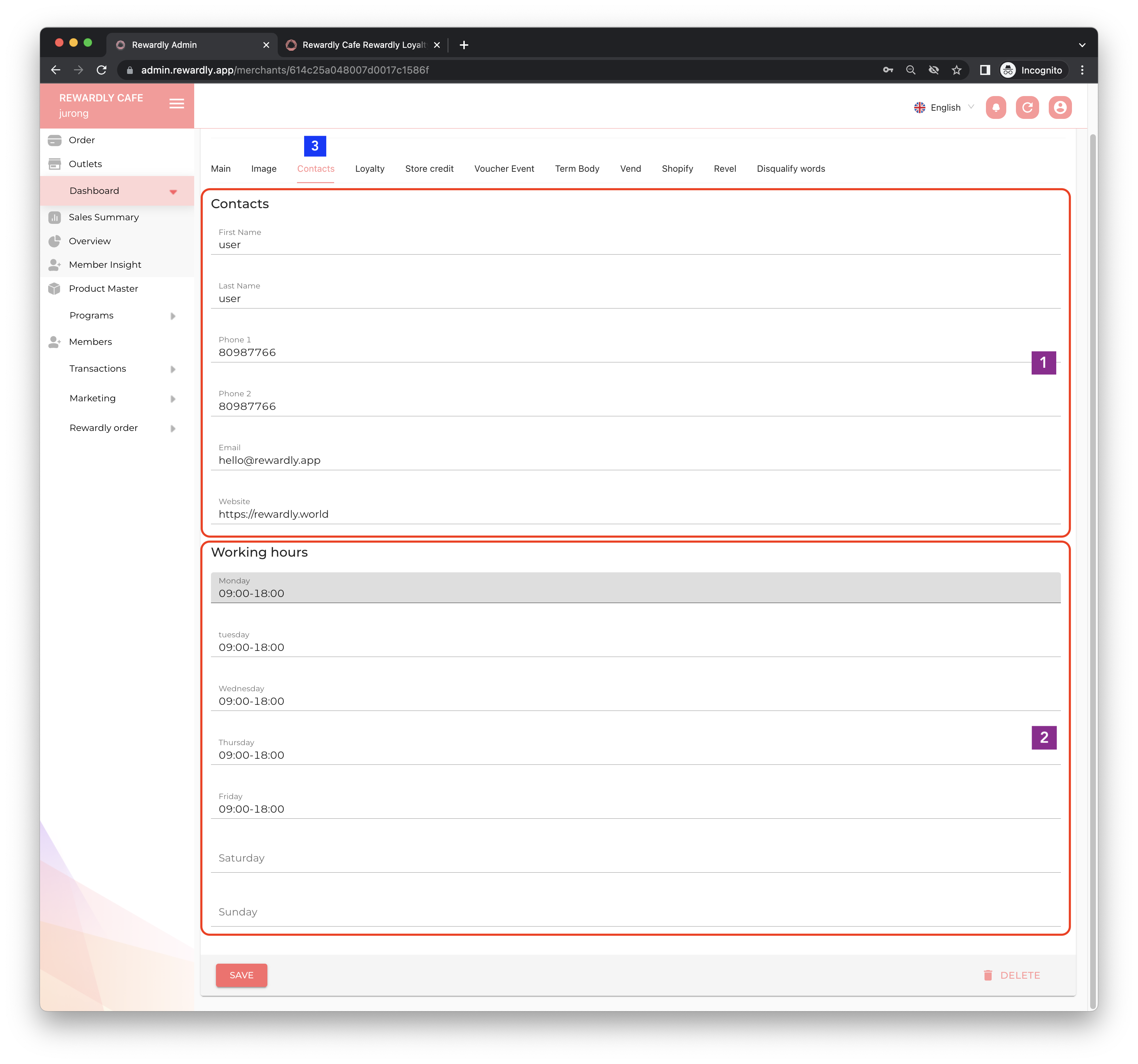Click the SAVE button

[x=241, y=975]
